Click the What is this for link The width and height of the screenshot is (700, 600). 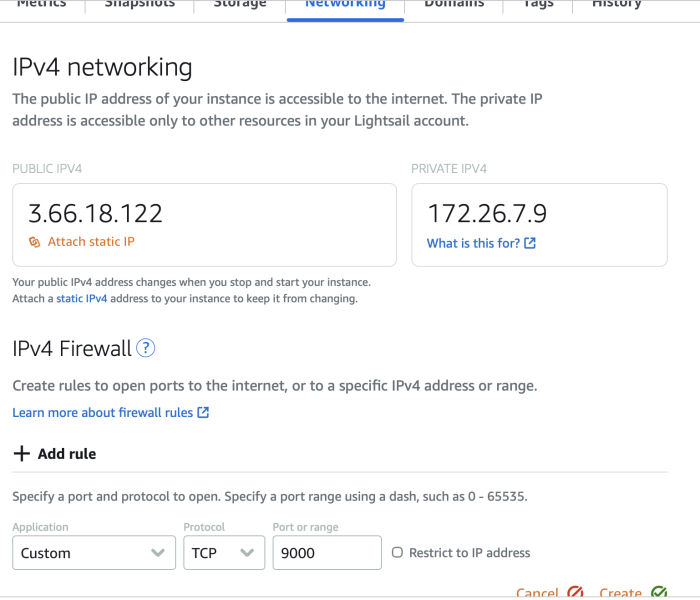tap(473, 243)
